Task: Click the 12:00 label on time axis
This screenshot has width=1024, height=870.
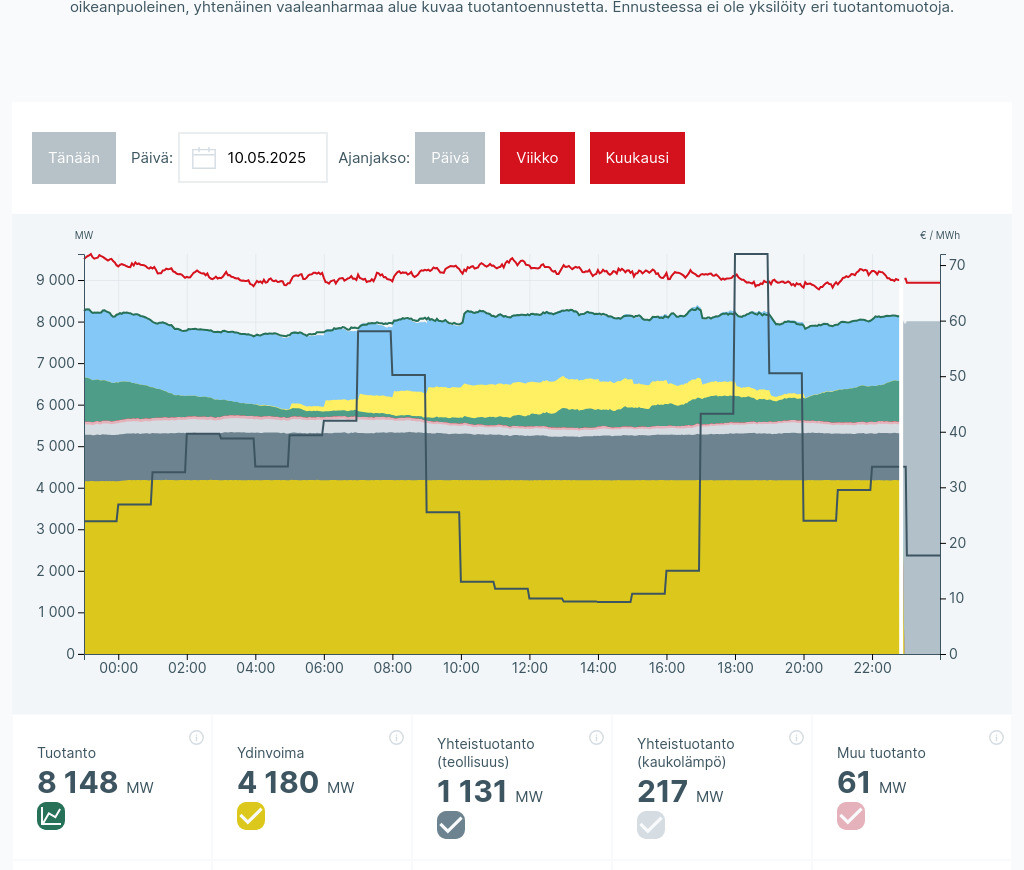Action: click(529, 668)
